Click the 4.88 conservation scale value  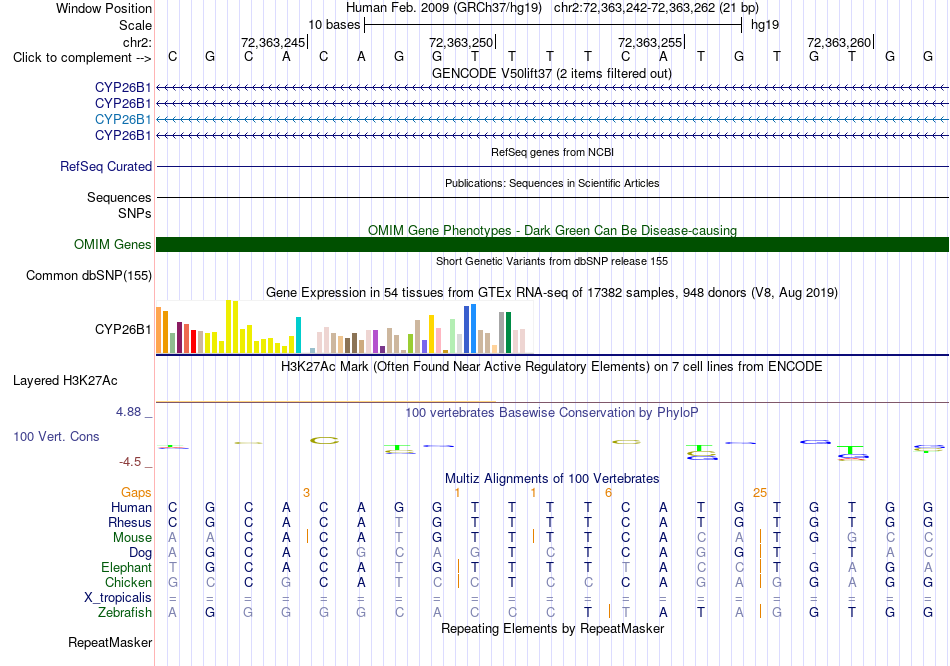(x=128, y=411)
